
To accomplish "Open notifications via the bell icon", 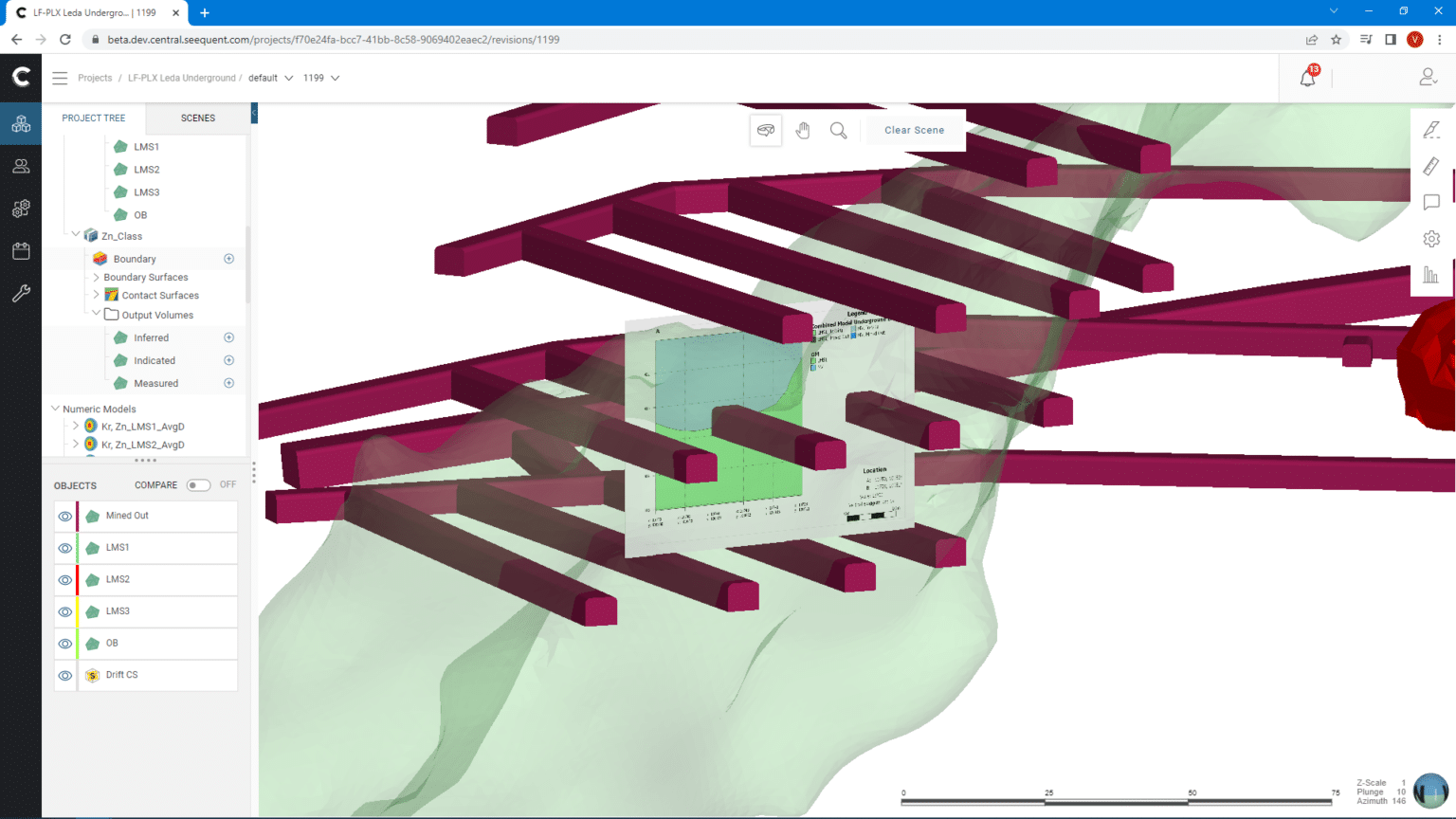I will pyautogui.click(x=1307, y=77).
